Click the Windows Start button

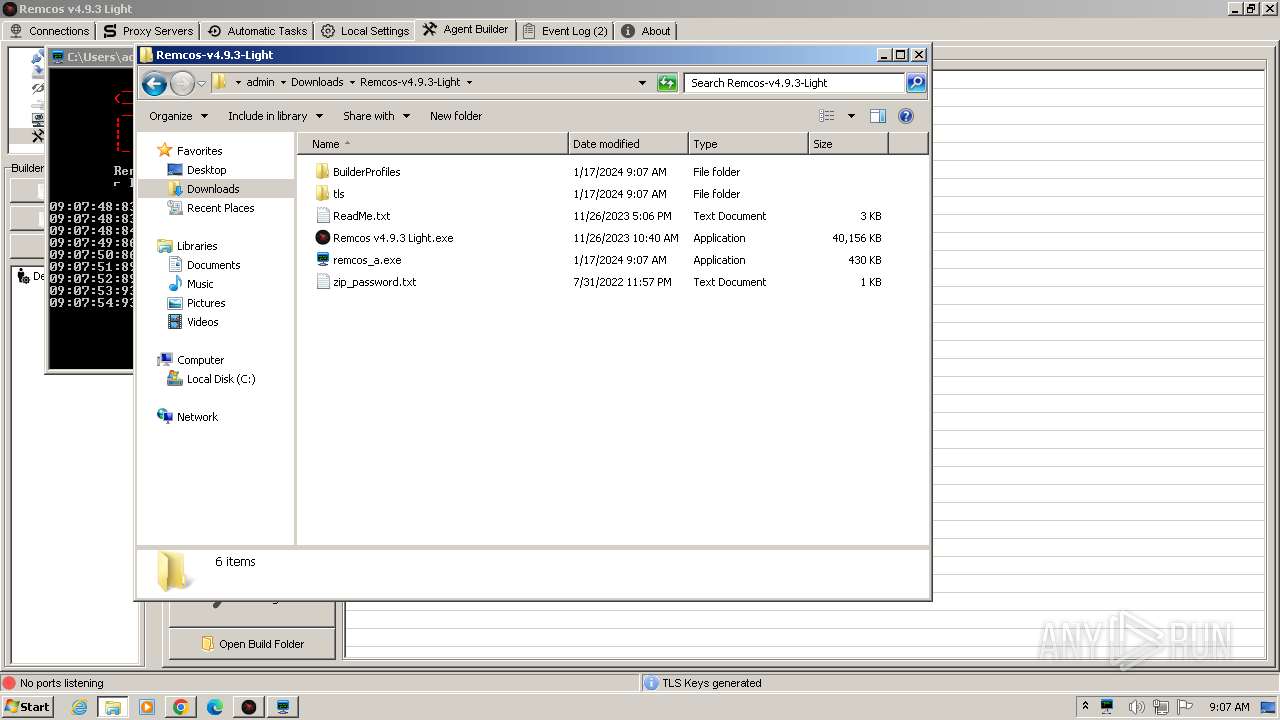tap(27, 707)
